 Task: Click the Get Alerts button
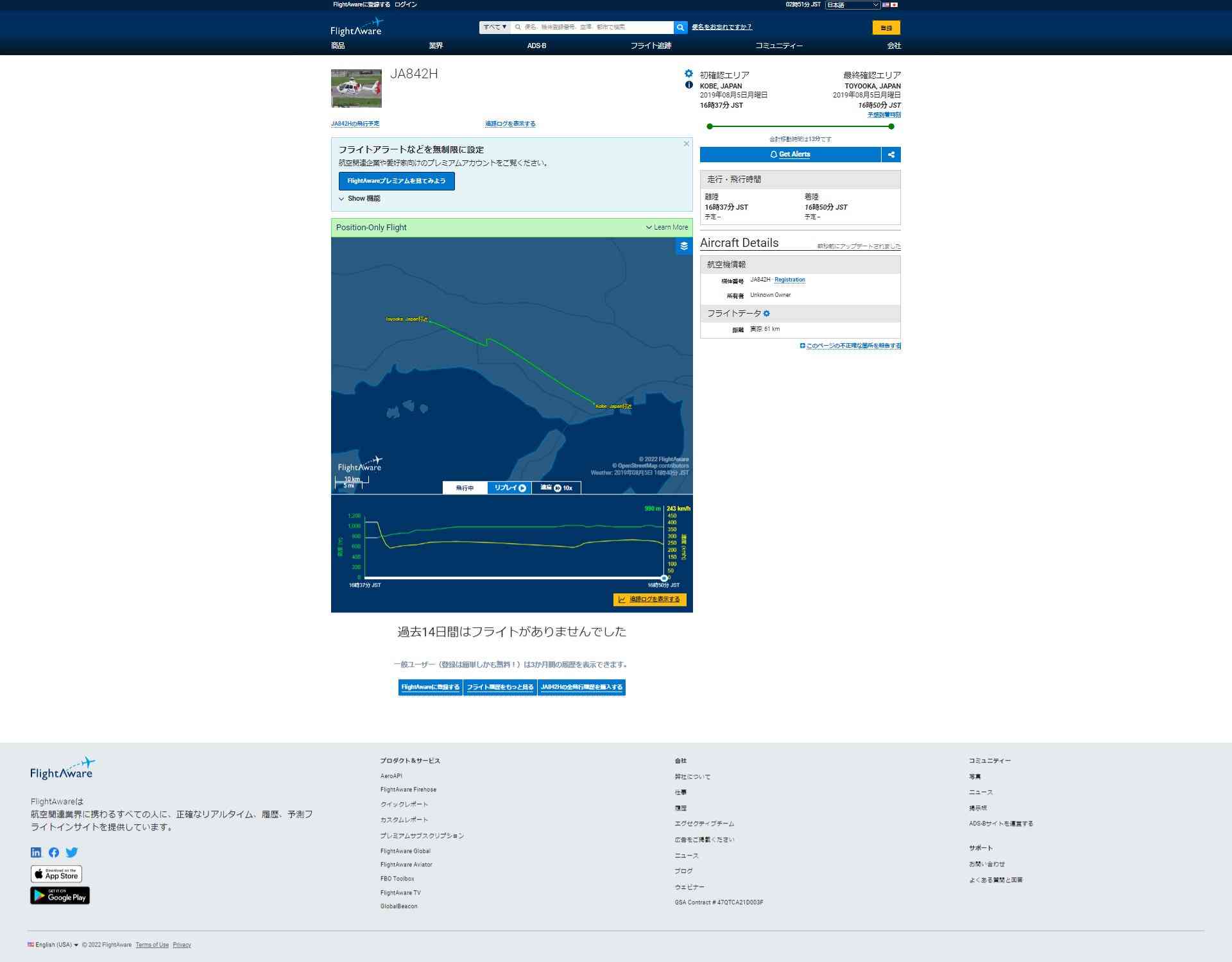tap(790, 155)
